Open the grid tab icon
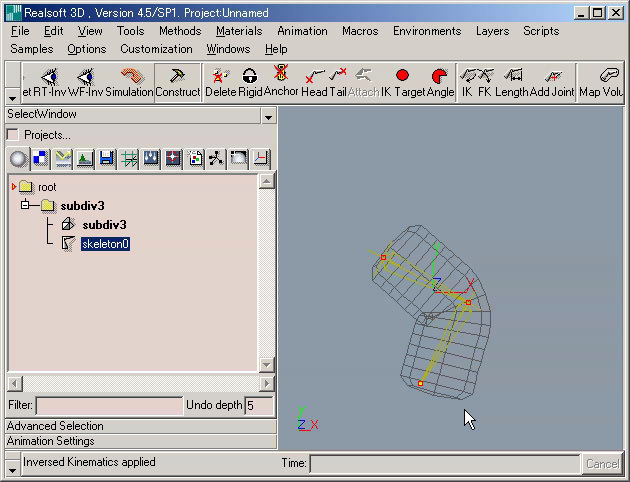 tap(129, 159)
